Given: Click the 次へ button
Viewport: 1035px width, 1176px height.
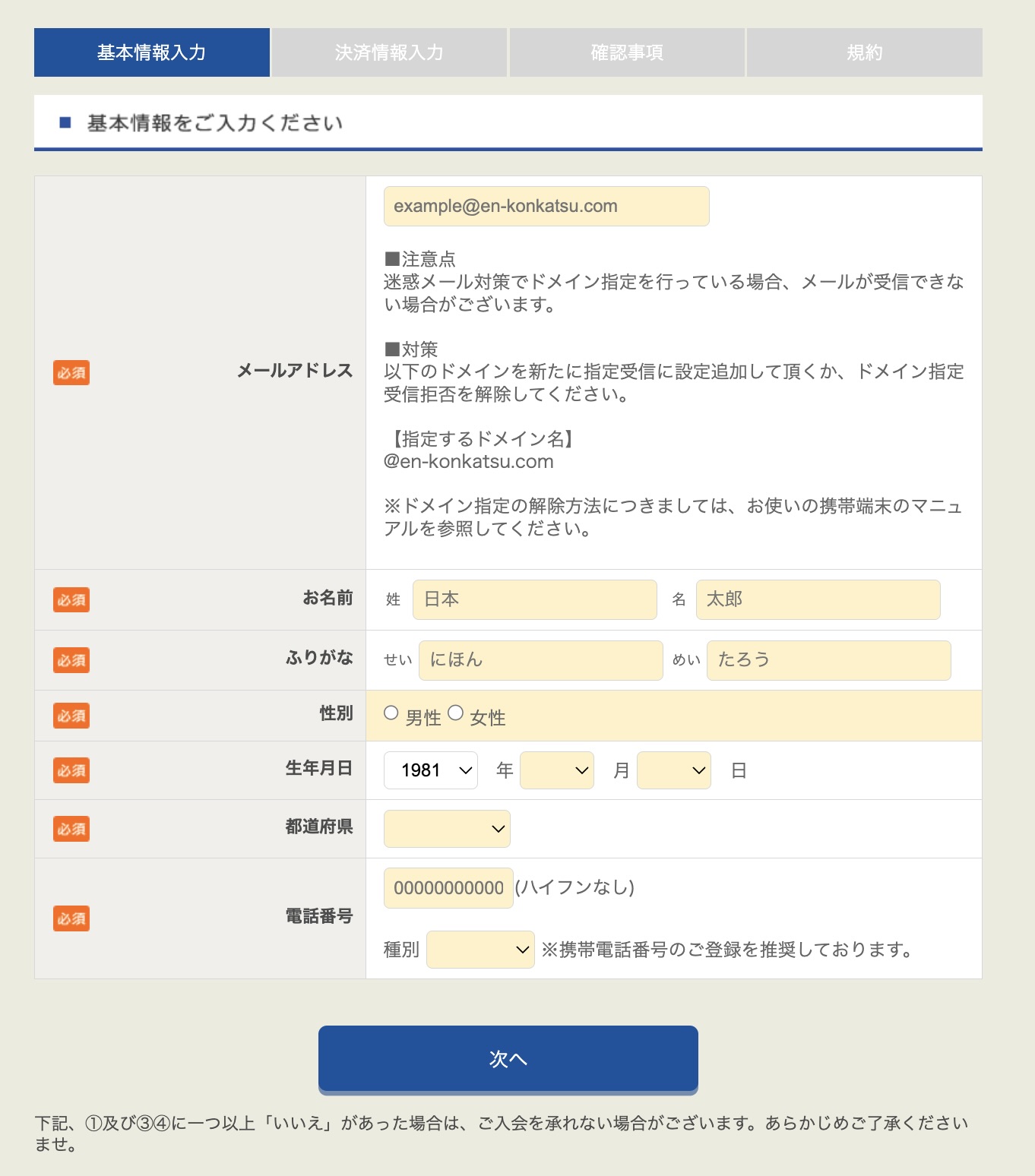Looking at the screenshot, I should coord(508,1059).
